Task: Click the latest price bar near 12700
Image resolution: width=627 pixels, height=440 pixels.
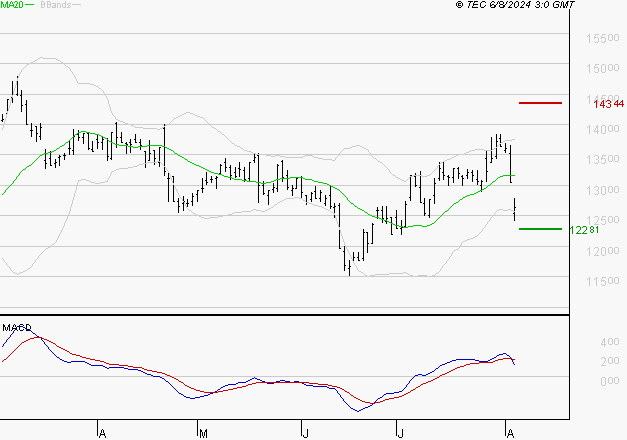Action: (x=515, y=209)
